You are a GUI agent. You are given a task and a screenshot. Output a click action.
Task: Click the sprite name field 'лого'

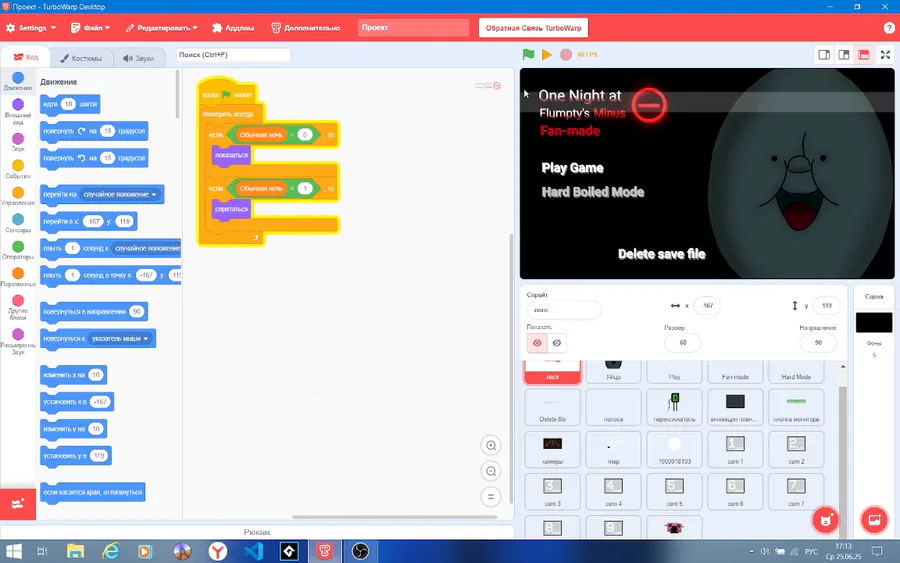564,310
